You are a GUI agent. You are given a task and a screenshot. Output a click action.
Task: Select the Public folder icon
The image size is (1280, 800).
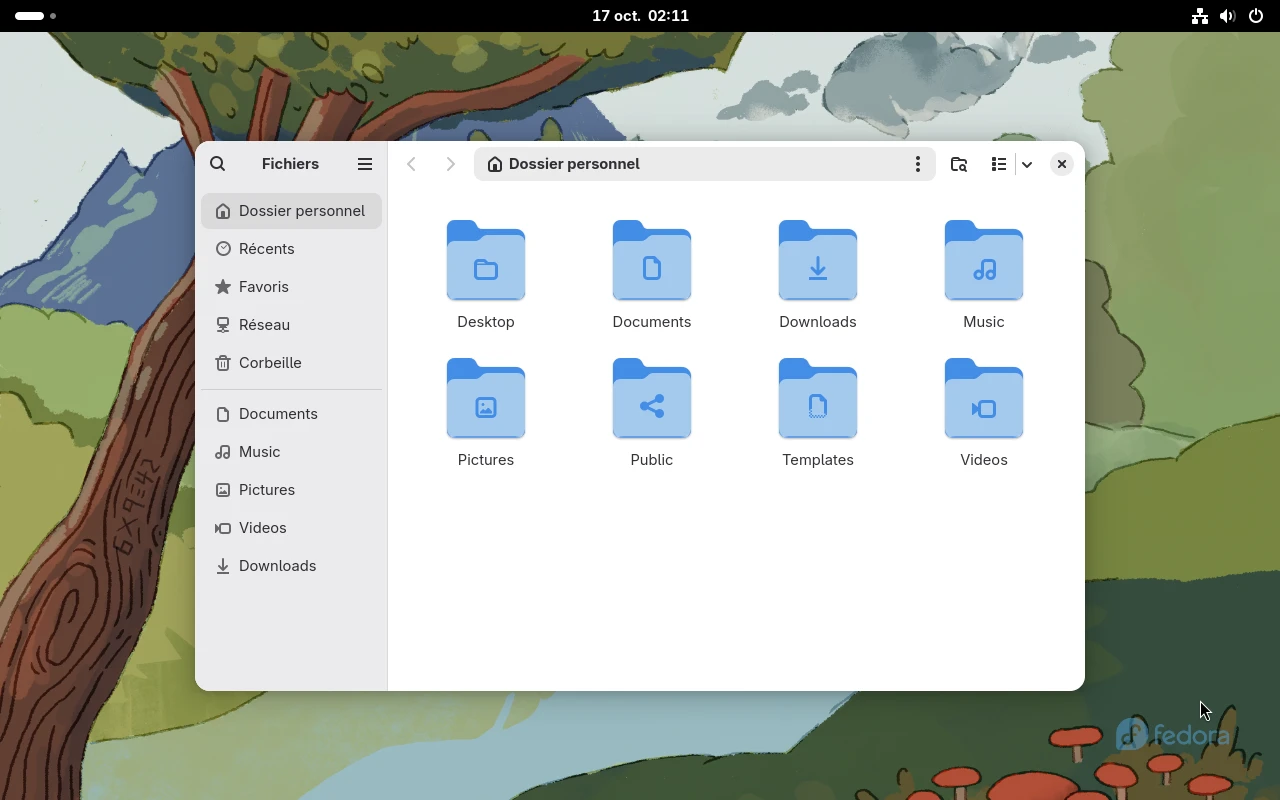point(652,399)
